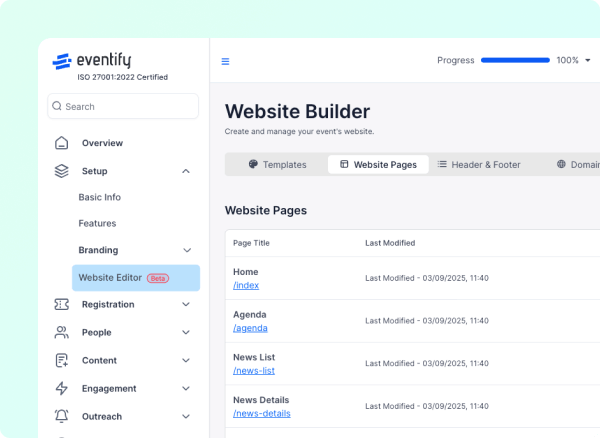This screenshot has width=600, height=438.
Task: Expand the Branding submenu chevron
Action: 187,250
